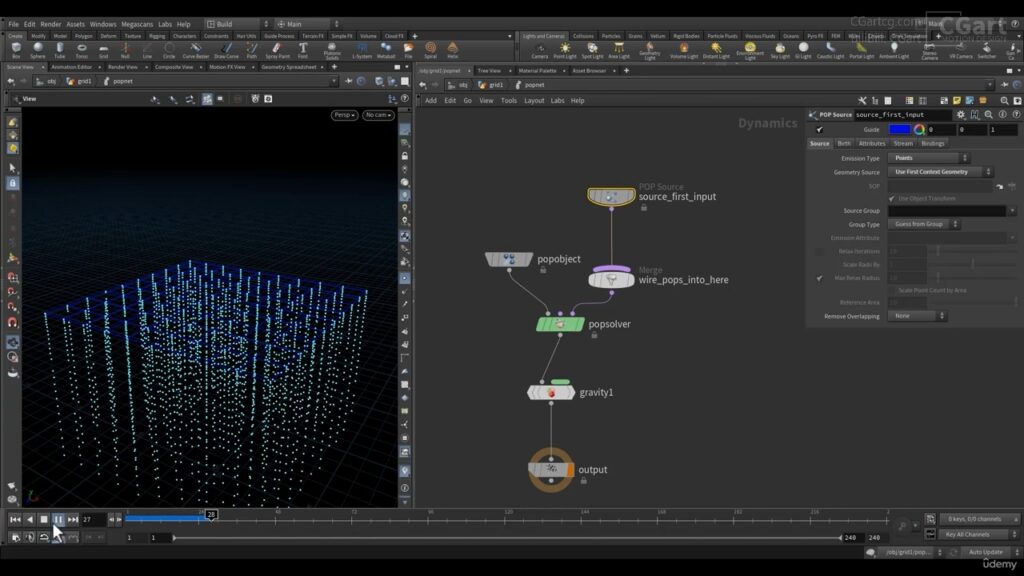Image resolution: width=1024 pixels, height=576 pixels.
Task: Select the Curve Bezier shelf tool
Action: (x=195, y=50)
